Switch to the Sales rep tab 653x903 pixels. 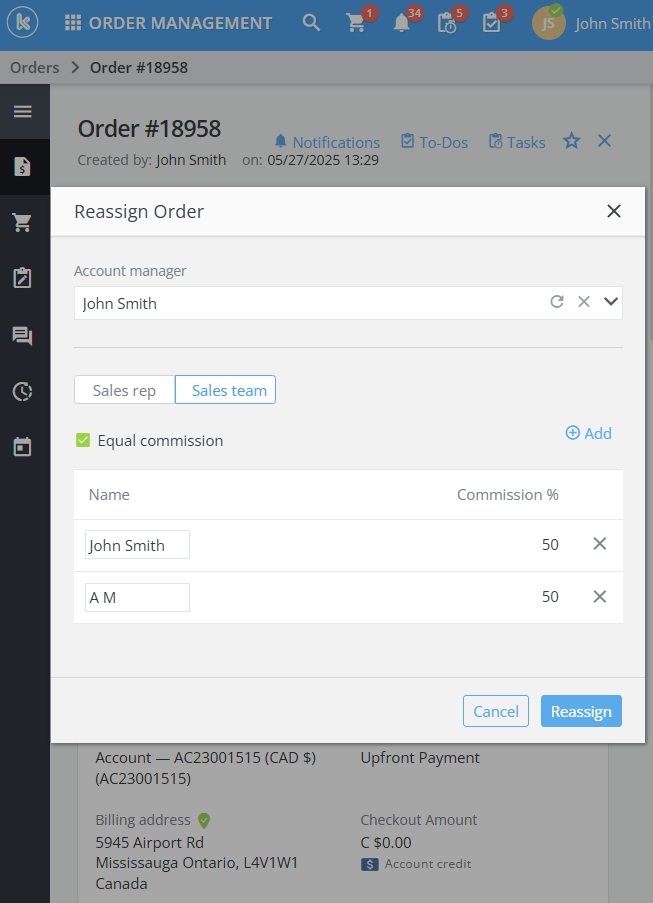click(x=124, y=390)
